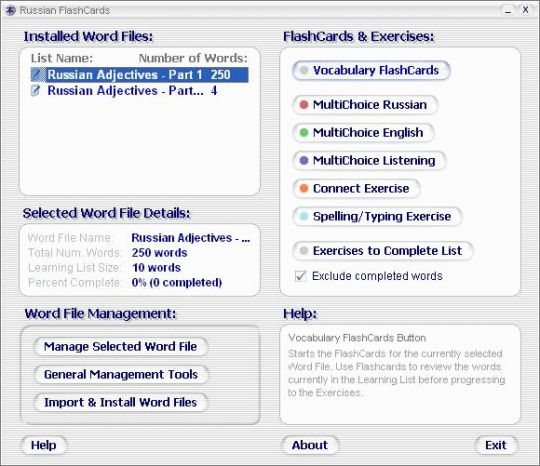Begin the Connect Exercise
The image size is (540, 466).
356,188
